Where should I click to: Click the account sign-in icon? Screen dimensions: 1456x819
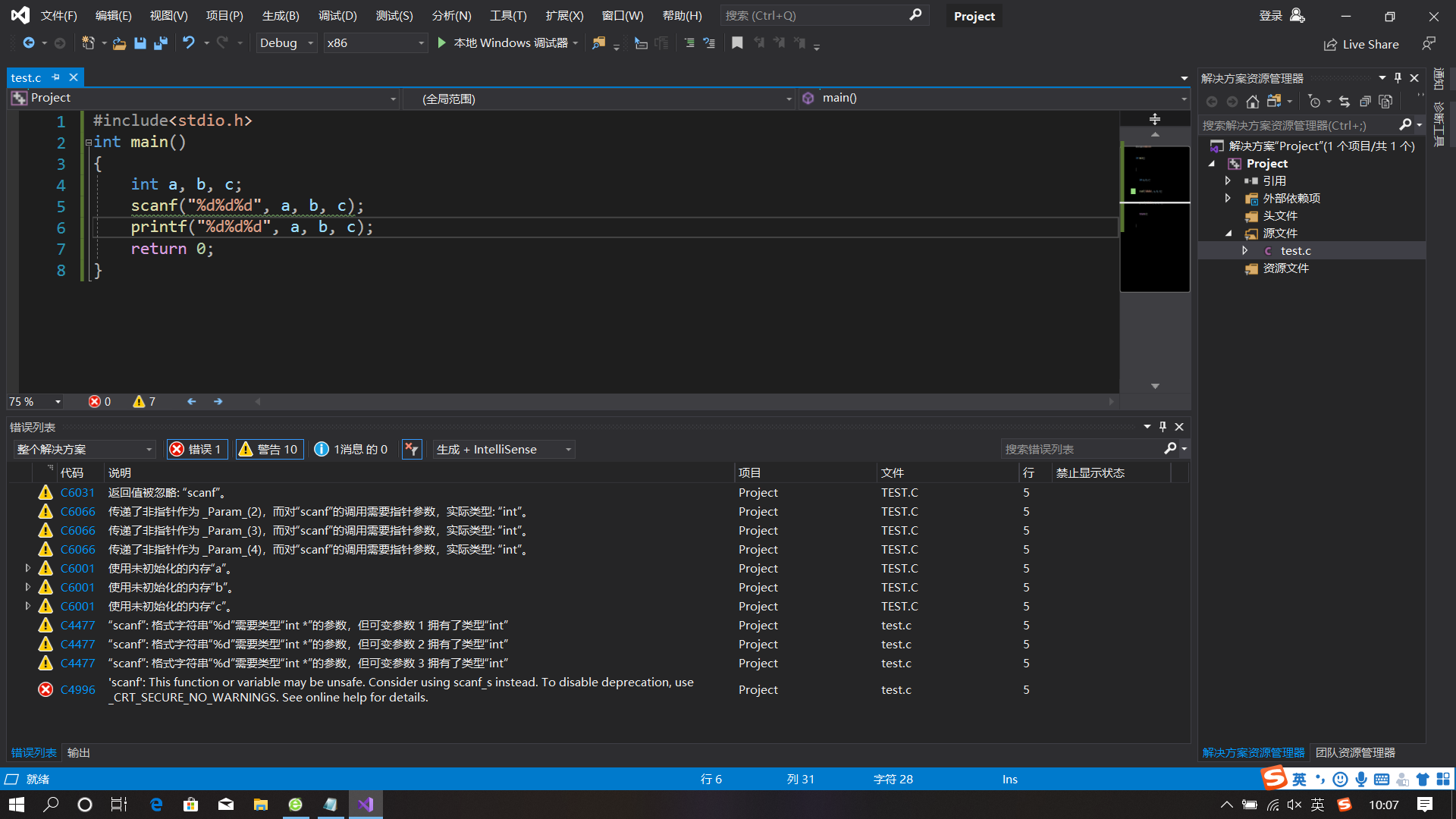pos(1298,15)
